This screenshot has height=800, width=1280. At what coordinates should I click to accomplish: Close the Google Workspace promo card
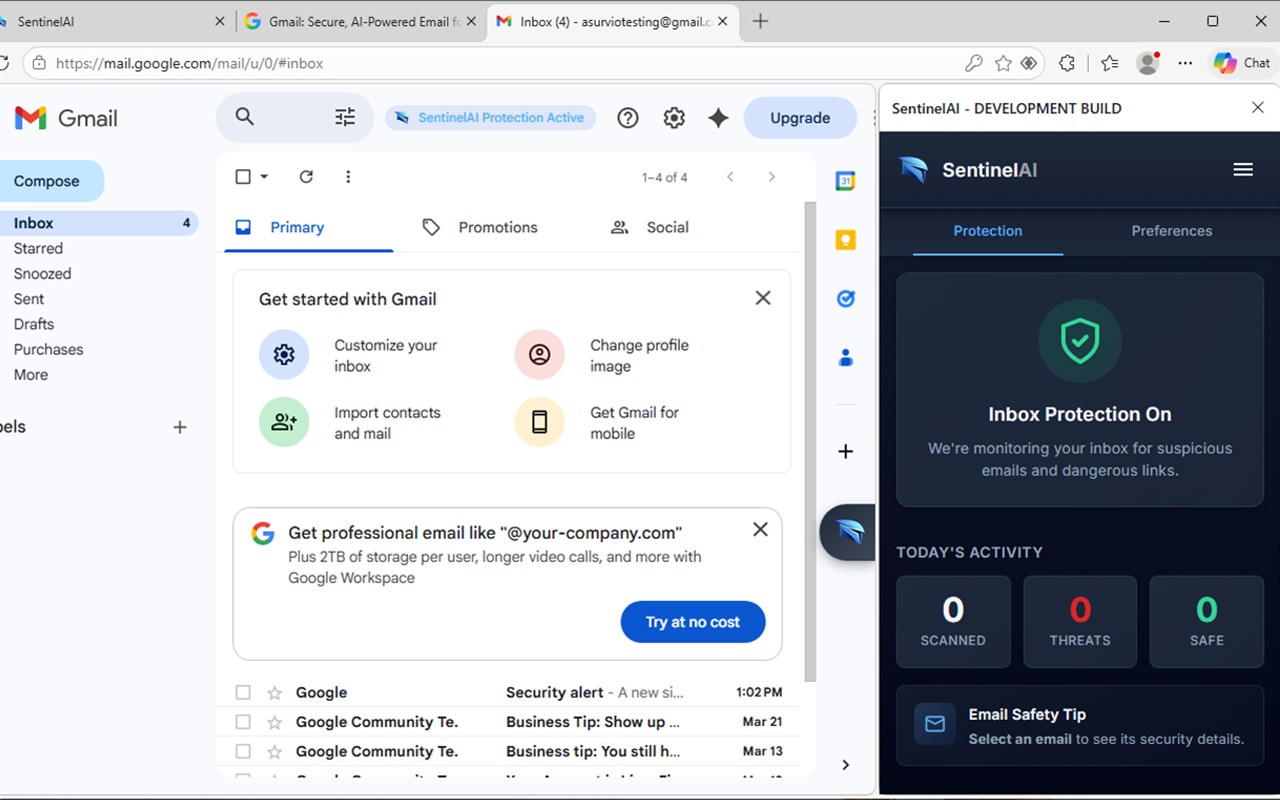[x=760, y=530]
